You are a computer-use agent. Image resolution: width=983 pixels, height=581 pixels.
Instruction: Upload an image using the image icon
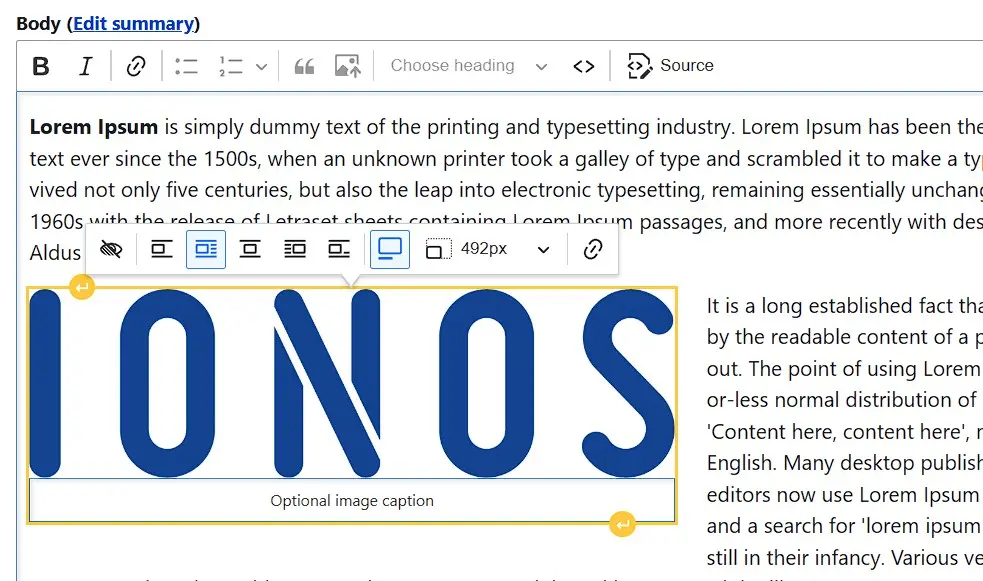(346, 65)
